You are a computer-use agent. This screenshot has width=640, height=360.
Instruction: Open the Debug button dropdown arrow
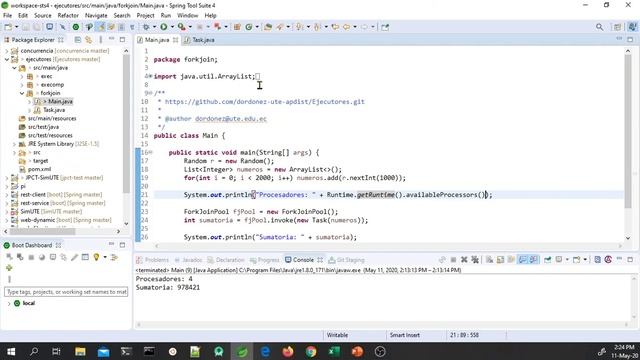pos(154,27)
